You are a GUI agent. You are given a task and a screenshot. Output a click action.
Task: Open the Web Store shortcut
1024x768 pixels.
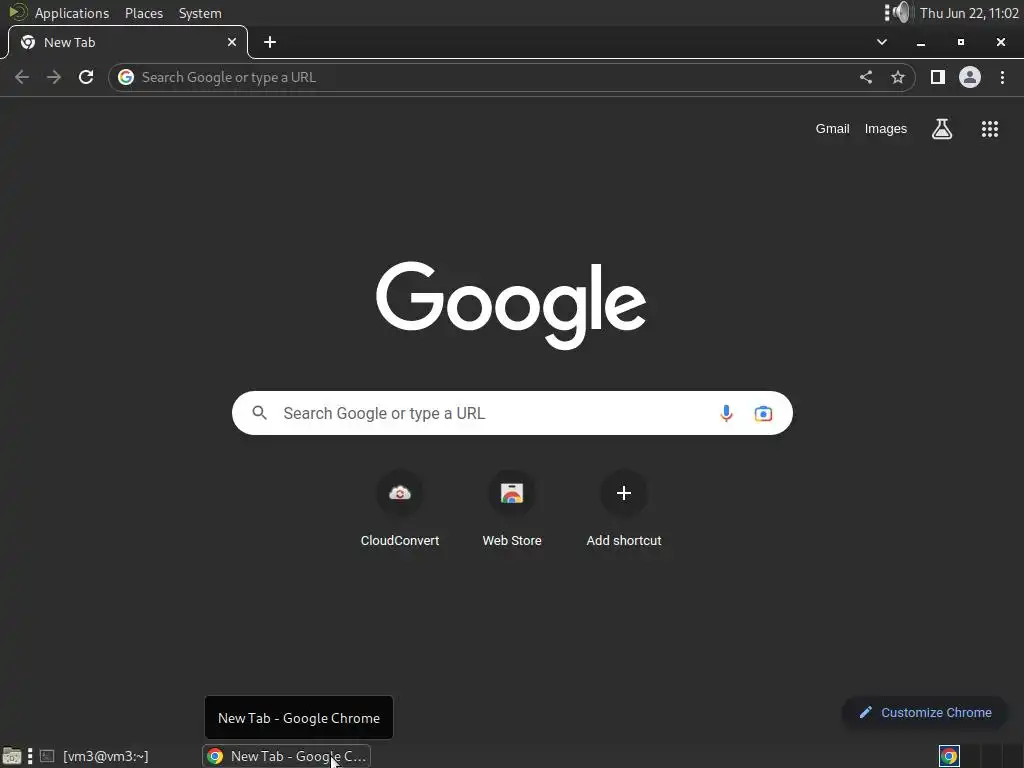[x=512, y=509]
